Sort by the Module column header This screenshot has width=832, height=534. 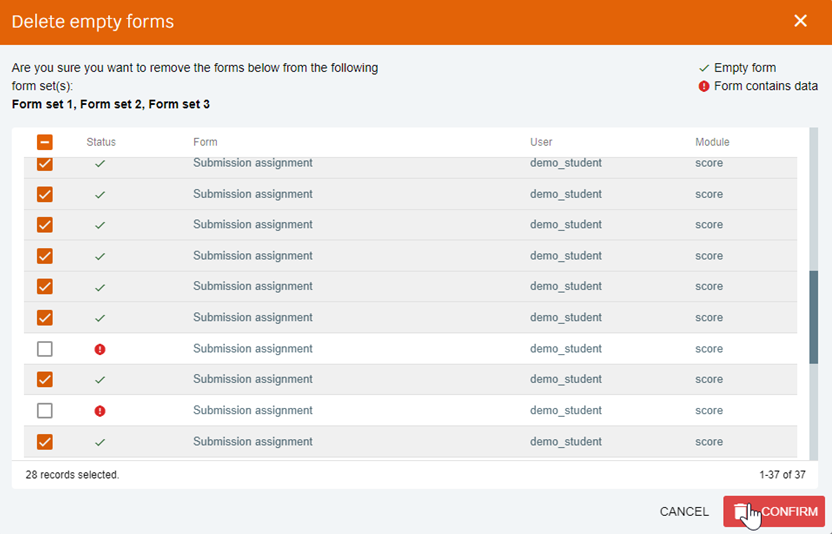click(712, 142)
